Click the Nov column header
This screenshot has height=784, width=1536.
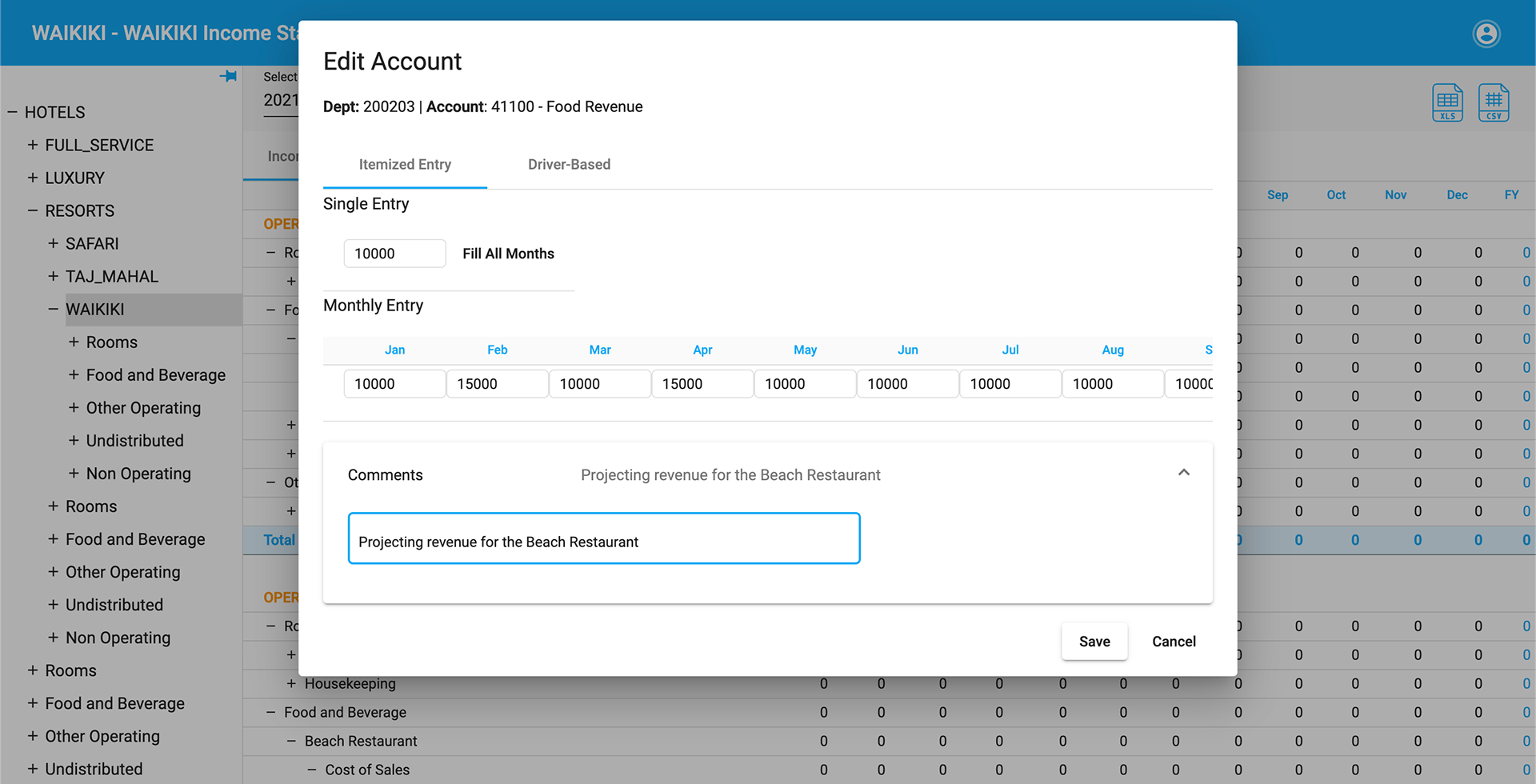1395,195
